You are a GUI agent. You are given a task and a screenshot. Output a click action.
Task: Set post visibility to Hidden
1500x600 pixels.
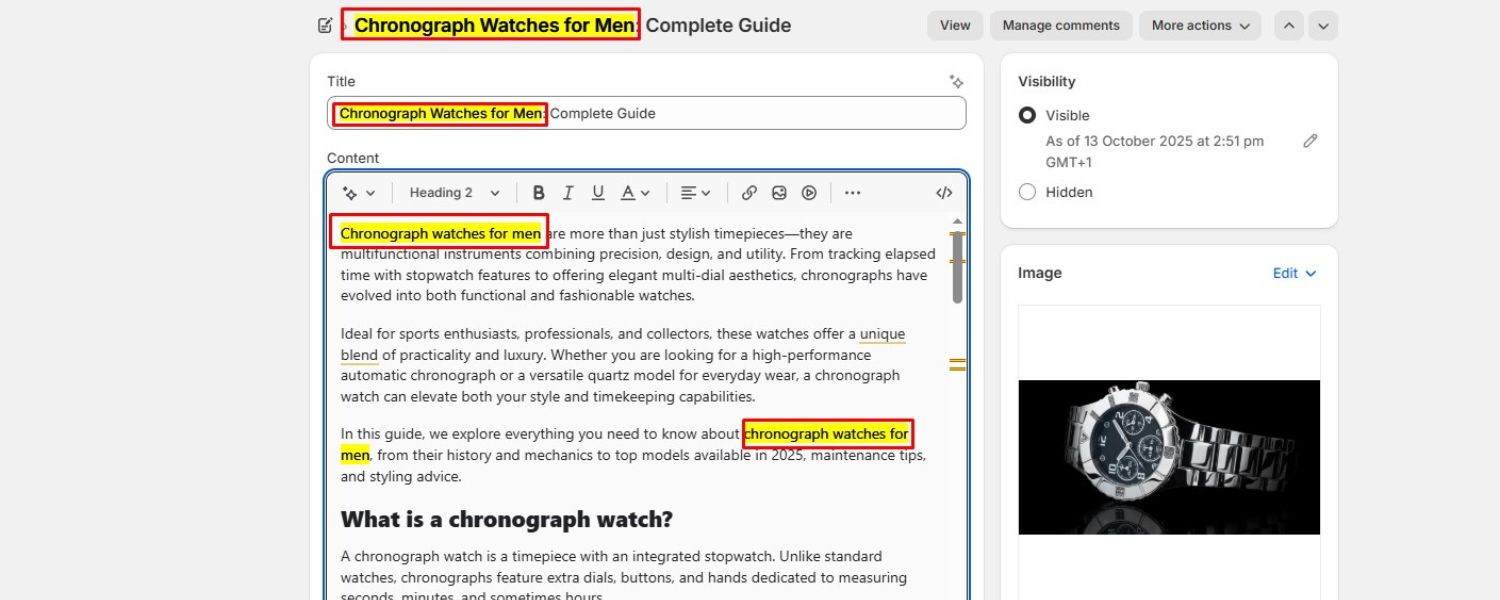click(1027, 191)
